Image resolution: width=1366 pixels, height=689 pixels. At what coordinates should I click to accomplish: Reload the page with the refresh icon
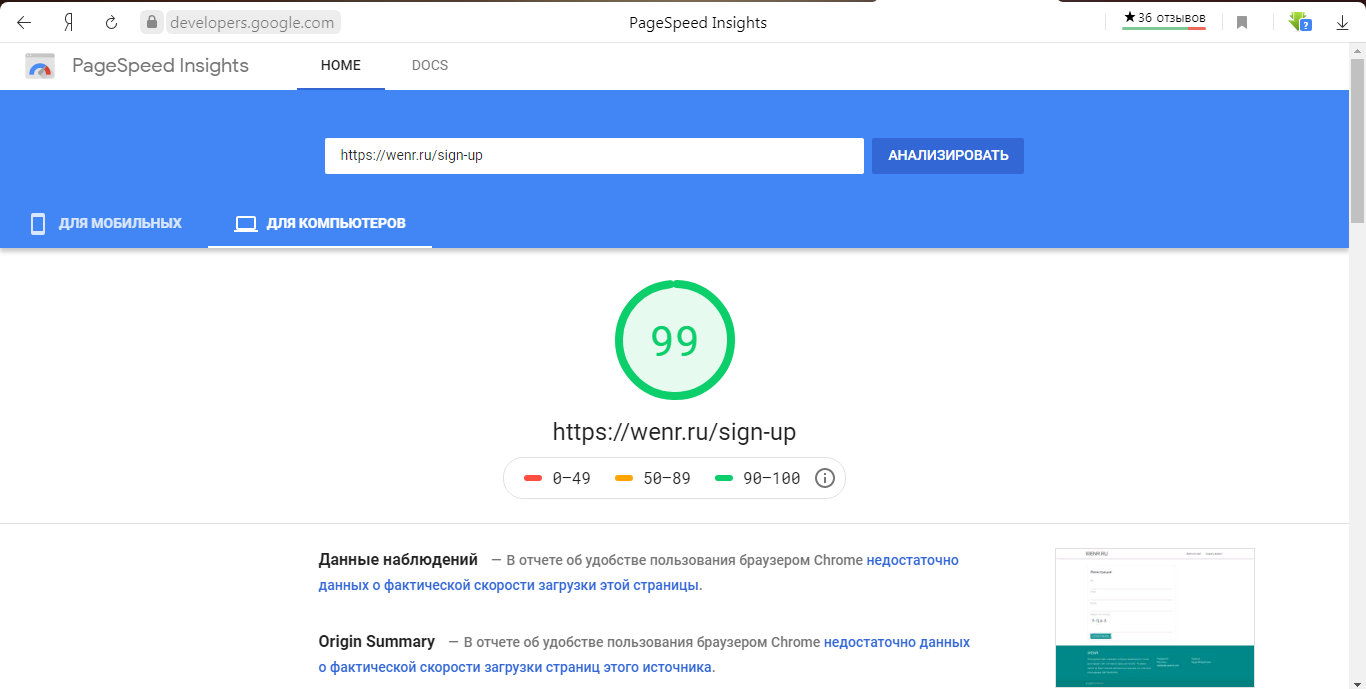pos(112,22)
